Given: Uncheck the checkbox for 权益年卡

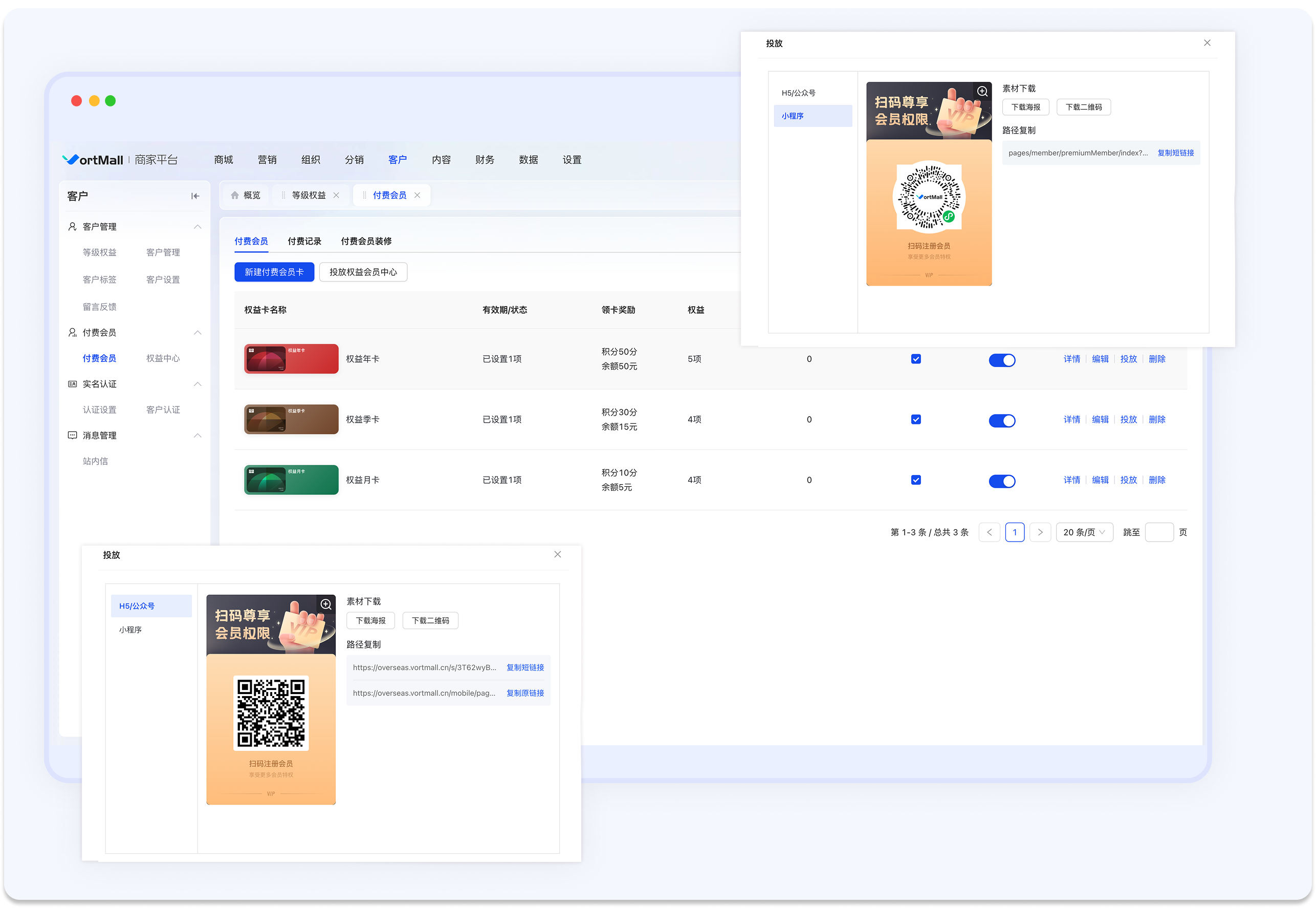Looking at the screenshot, I should pos(916,359).
